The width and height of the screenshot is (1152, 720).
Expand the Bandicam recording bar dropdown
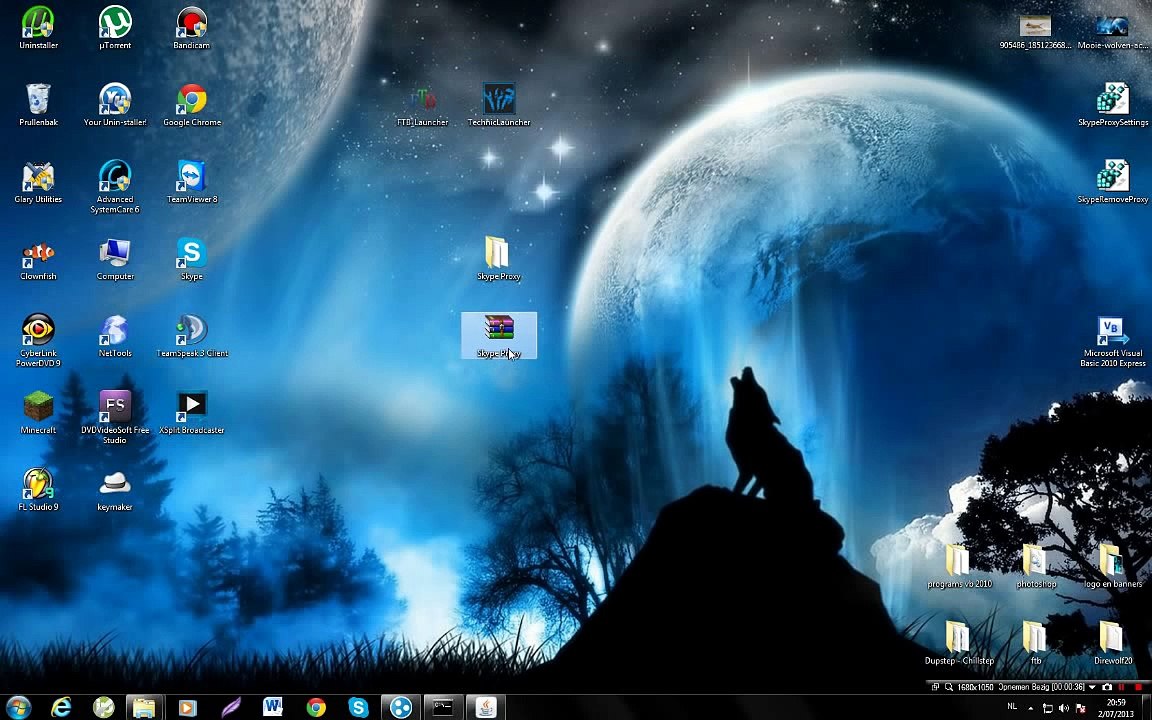1092,687
